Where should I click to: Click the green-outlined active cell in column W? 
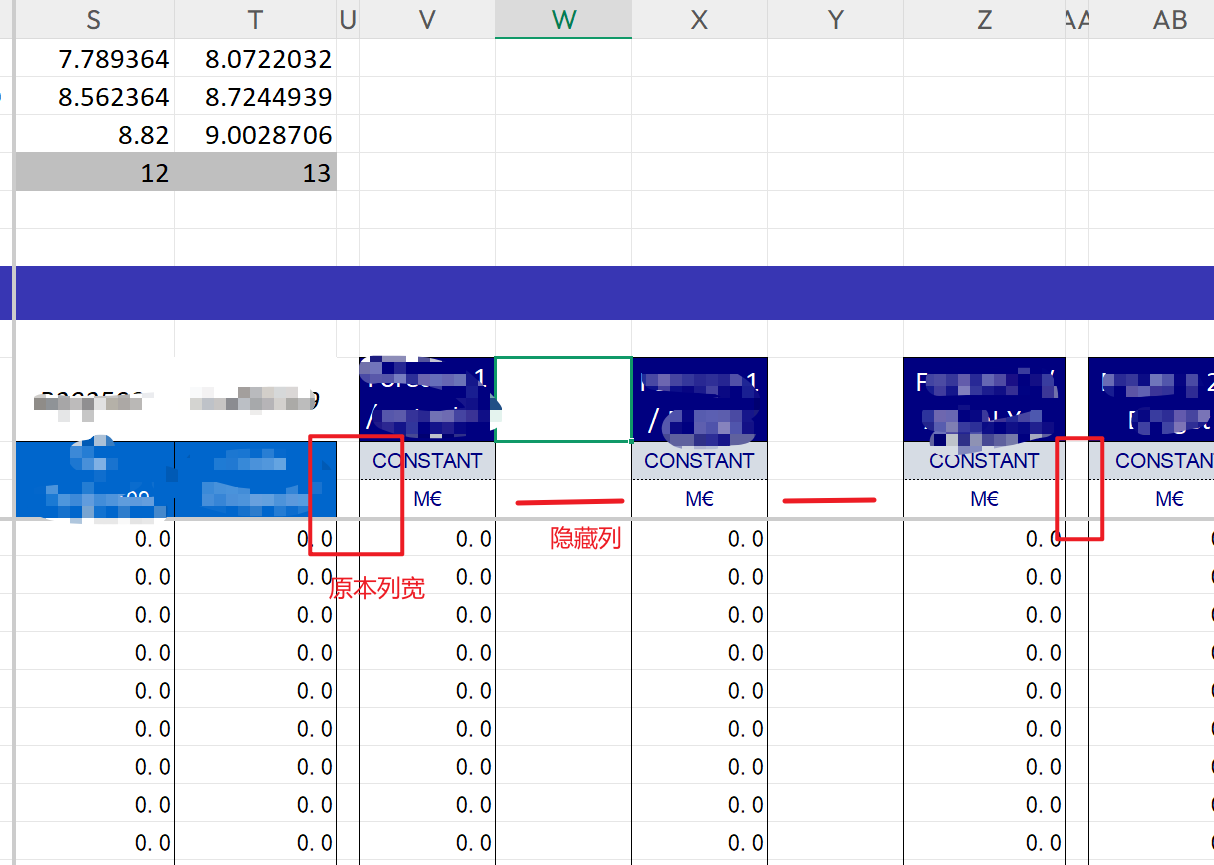(563, 399)
